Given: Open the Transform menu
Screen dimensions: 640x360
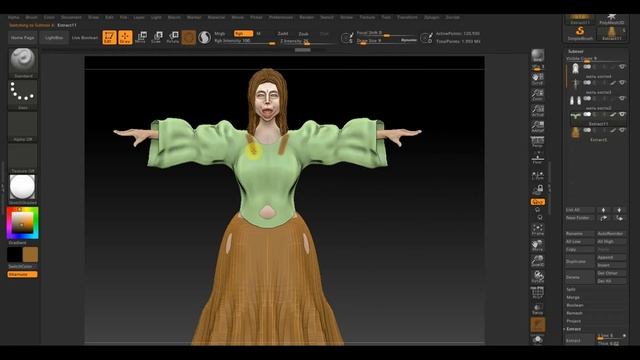Looking at the screenshot, I should [407, 18].
